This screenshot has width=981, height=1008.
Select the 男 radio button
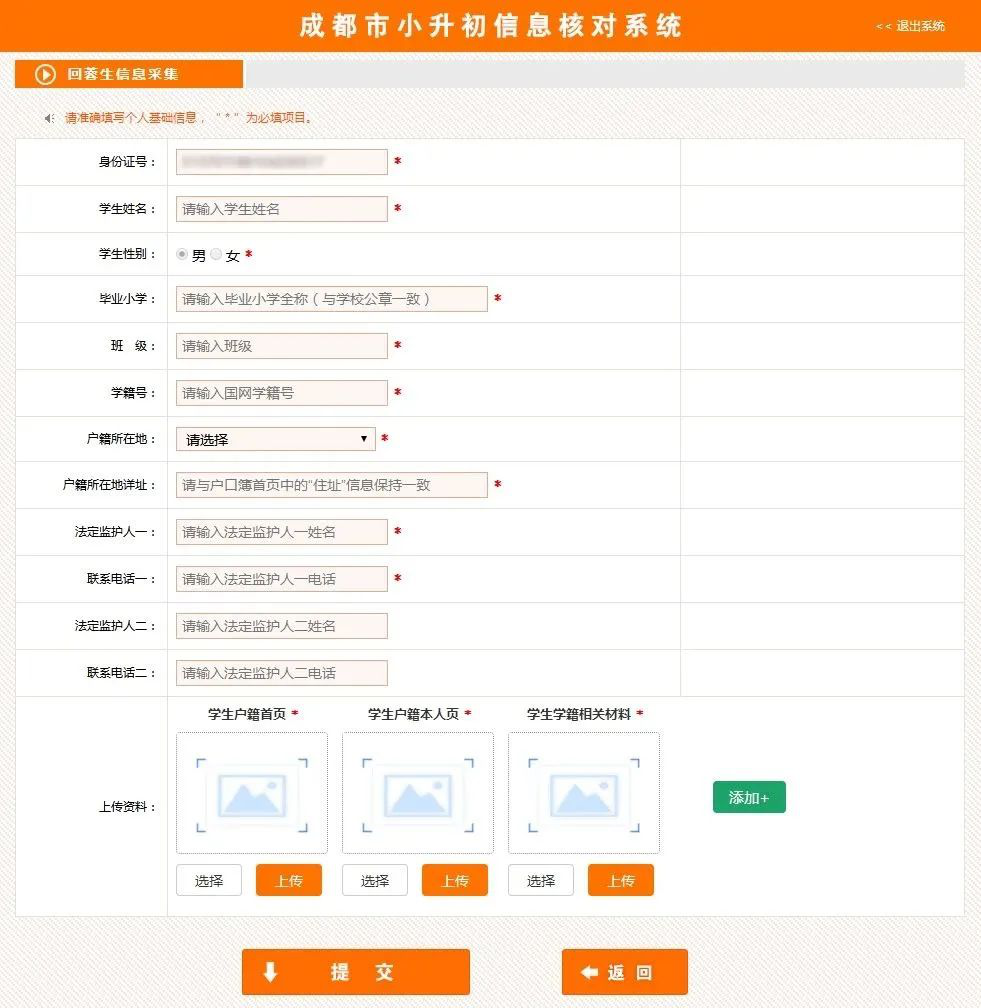[x=182, y=255]
